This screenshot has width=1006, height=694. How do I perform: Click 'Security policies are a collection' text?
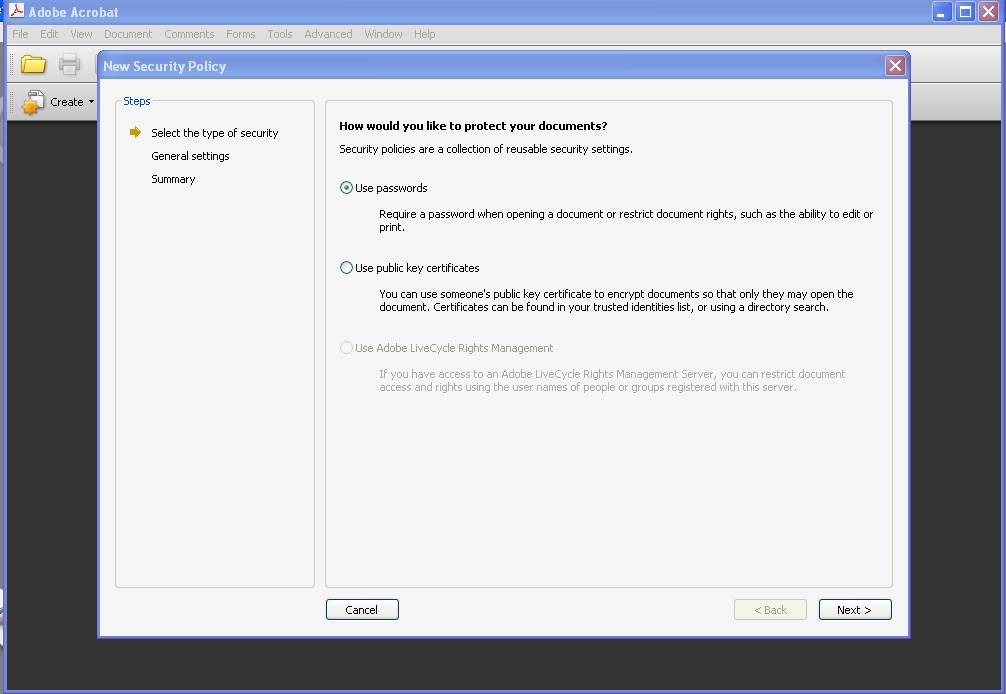point(486,149)
